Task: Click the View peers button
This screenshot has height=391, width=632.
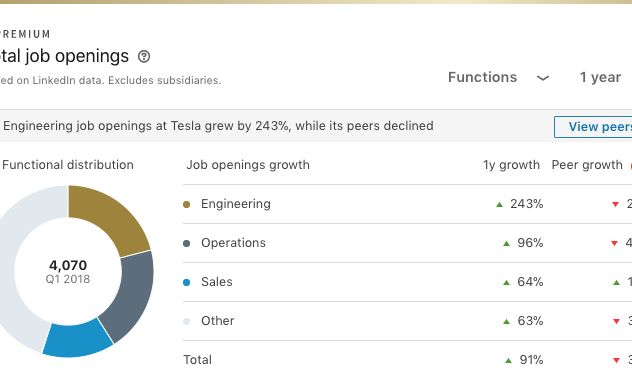Action: coord(593,127)
